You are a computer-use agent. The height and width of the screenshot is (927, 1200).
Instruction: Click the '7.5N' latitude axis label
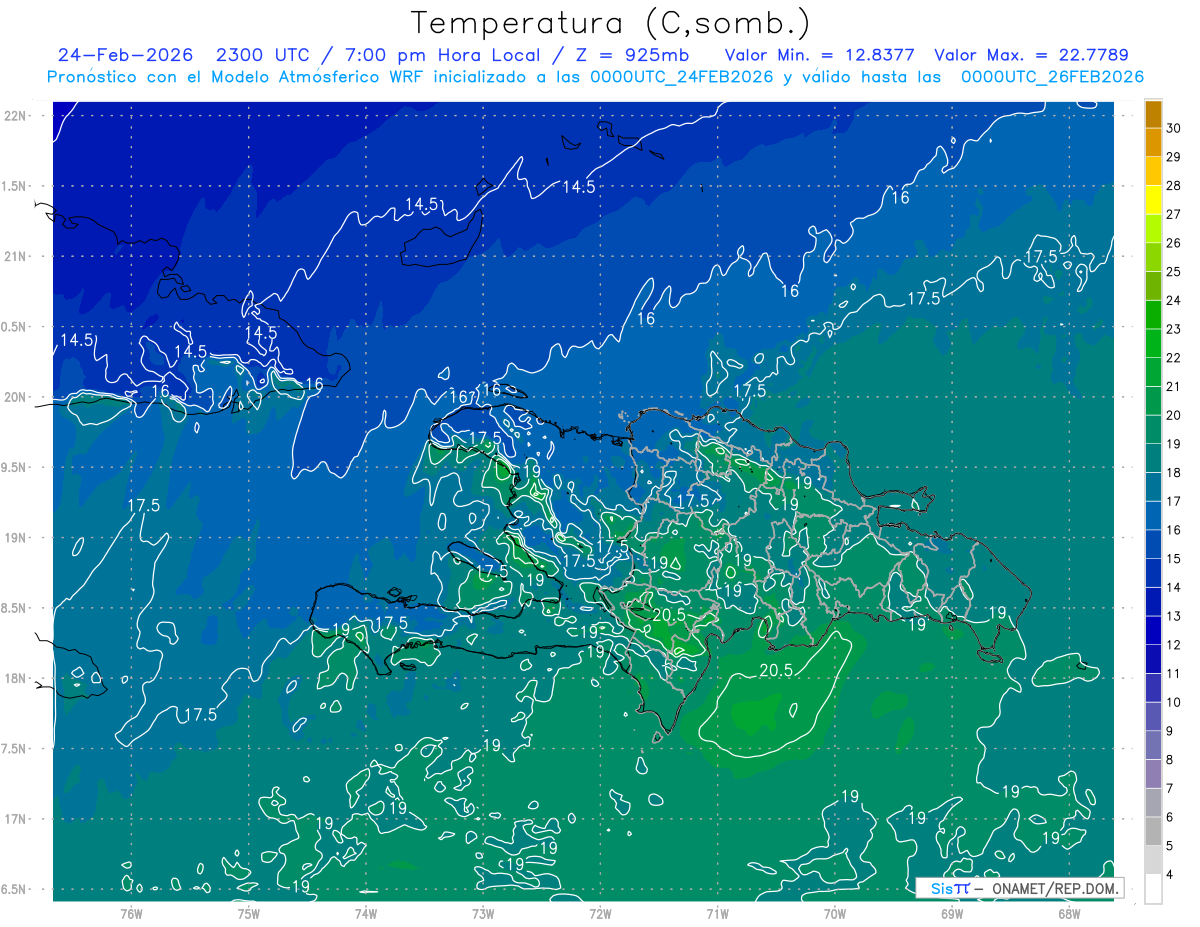13,749
